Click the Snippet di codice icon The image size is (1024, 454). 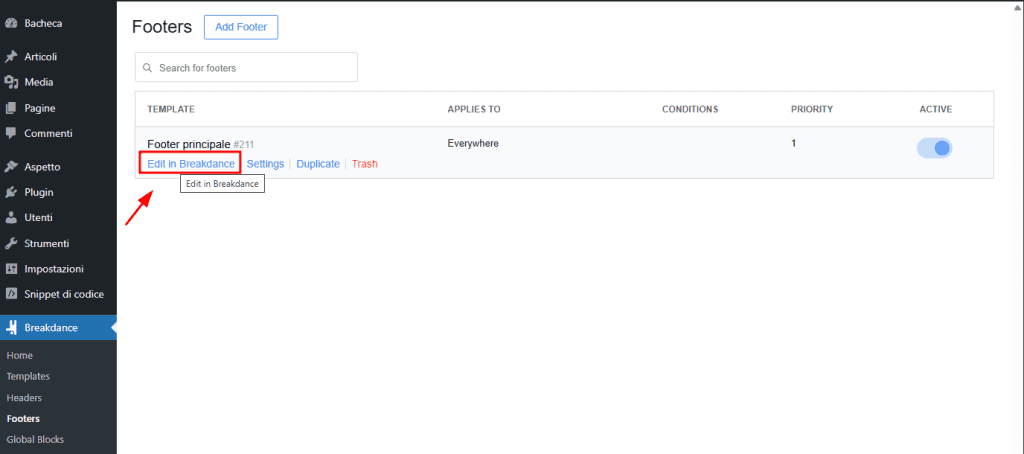10,294
